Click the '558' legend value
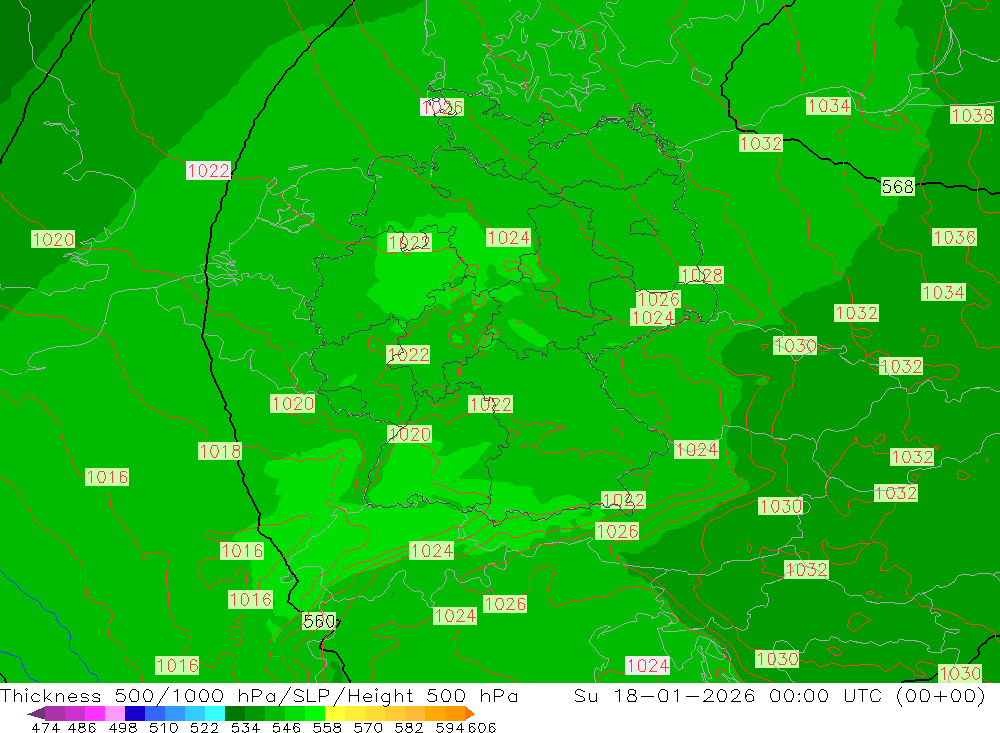The image size is (1000, 733). 327,727
